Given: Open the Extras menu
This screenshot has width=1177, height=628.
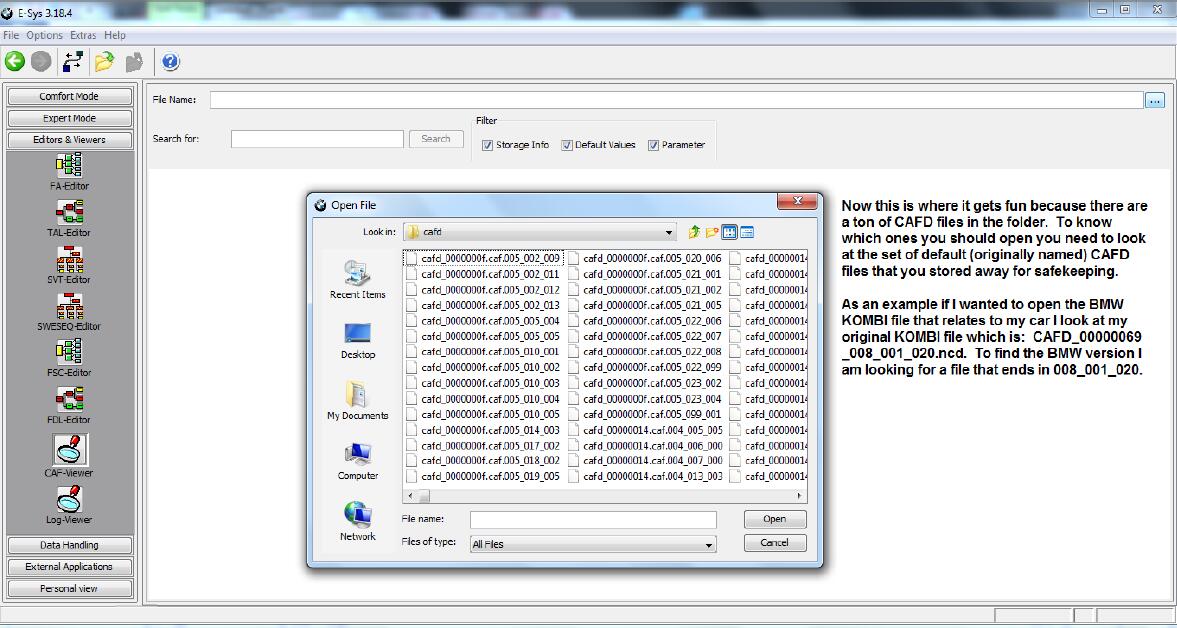Looking at the screenshot, I should [x=83, y=35].
